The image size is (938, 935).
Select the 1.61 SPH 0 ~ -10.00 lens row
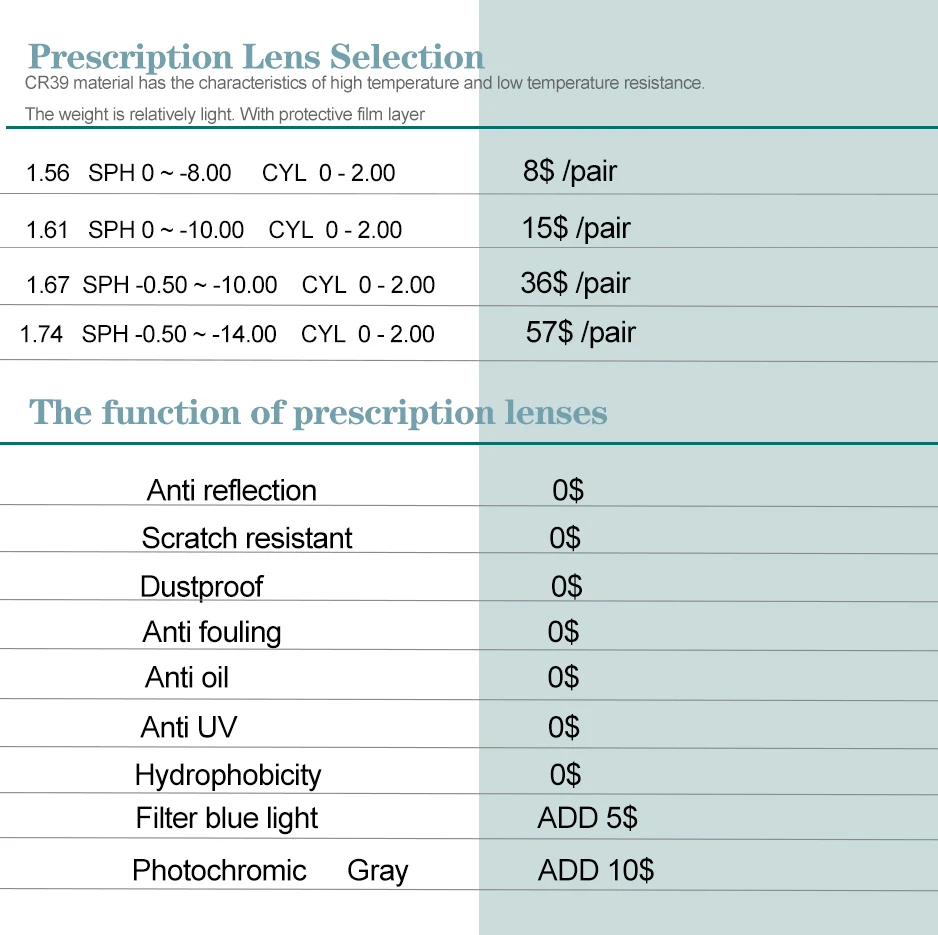pos(214,230)
